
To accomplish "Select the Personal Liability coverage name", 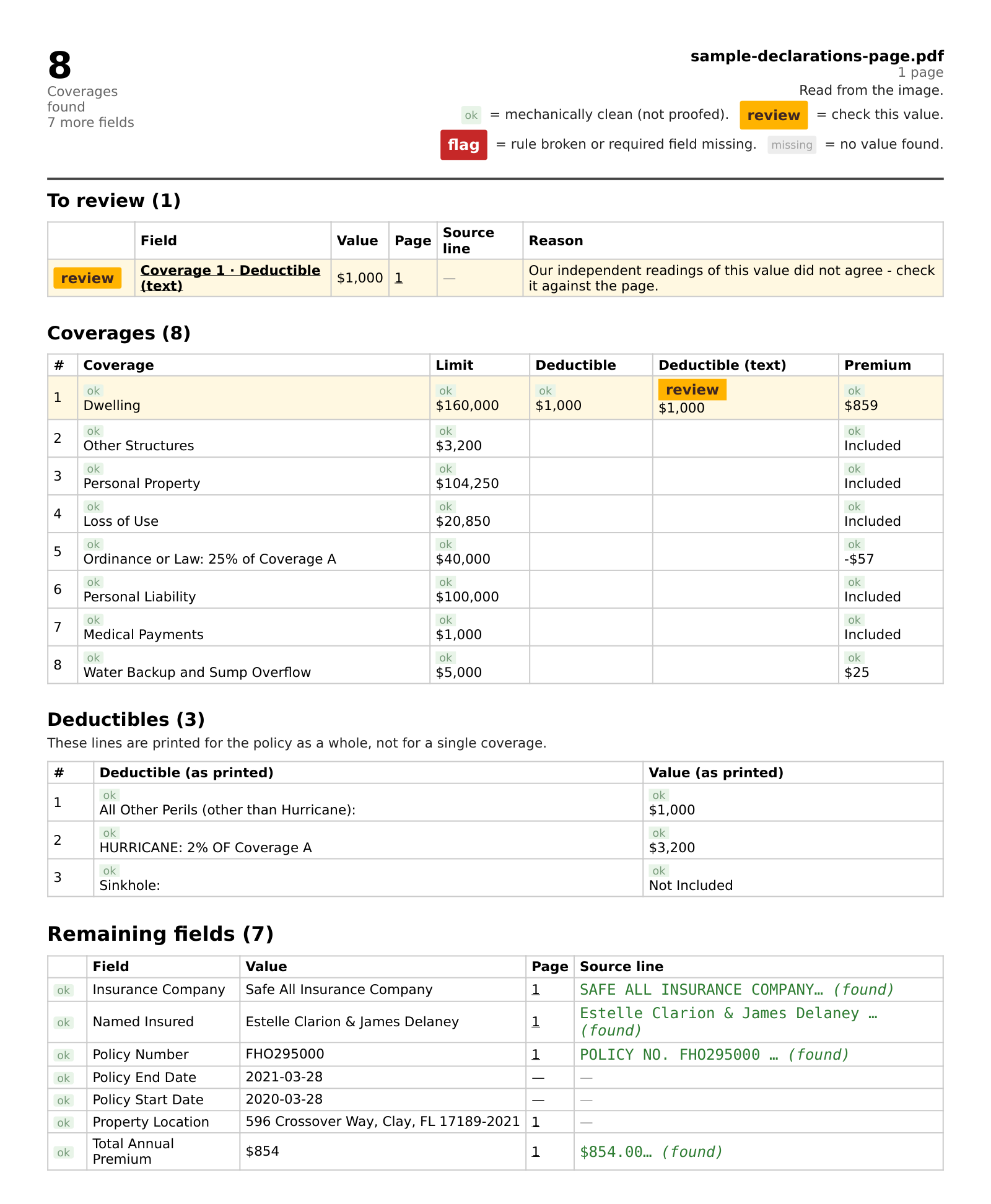I will (140, 597).
